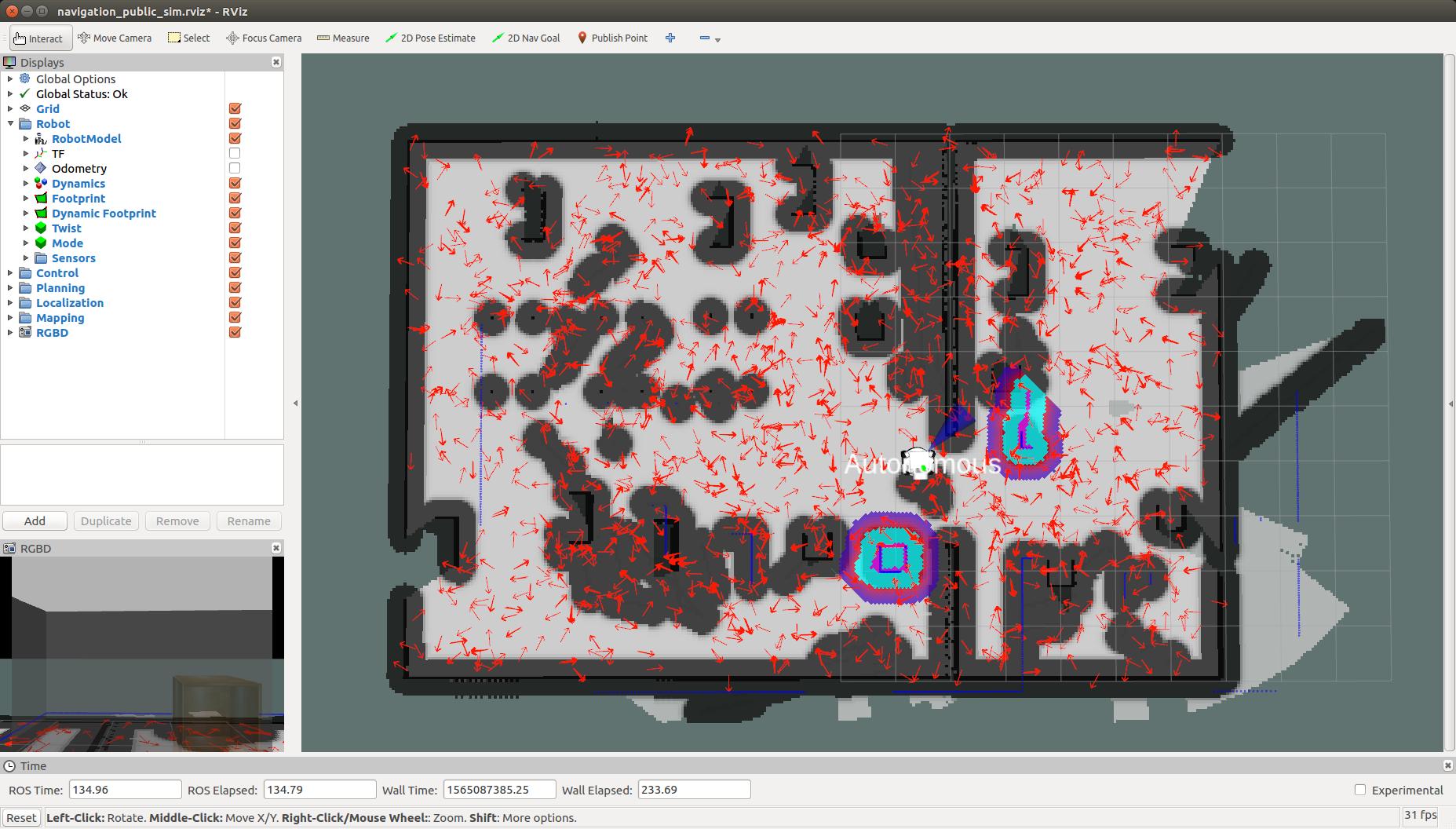
Task: Click the Global Options gear icon
Action: pos(25,79)
